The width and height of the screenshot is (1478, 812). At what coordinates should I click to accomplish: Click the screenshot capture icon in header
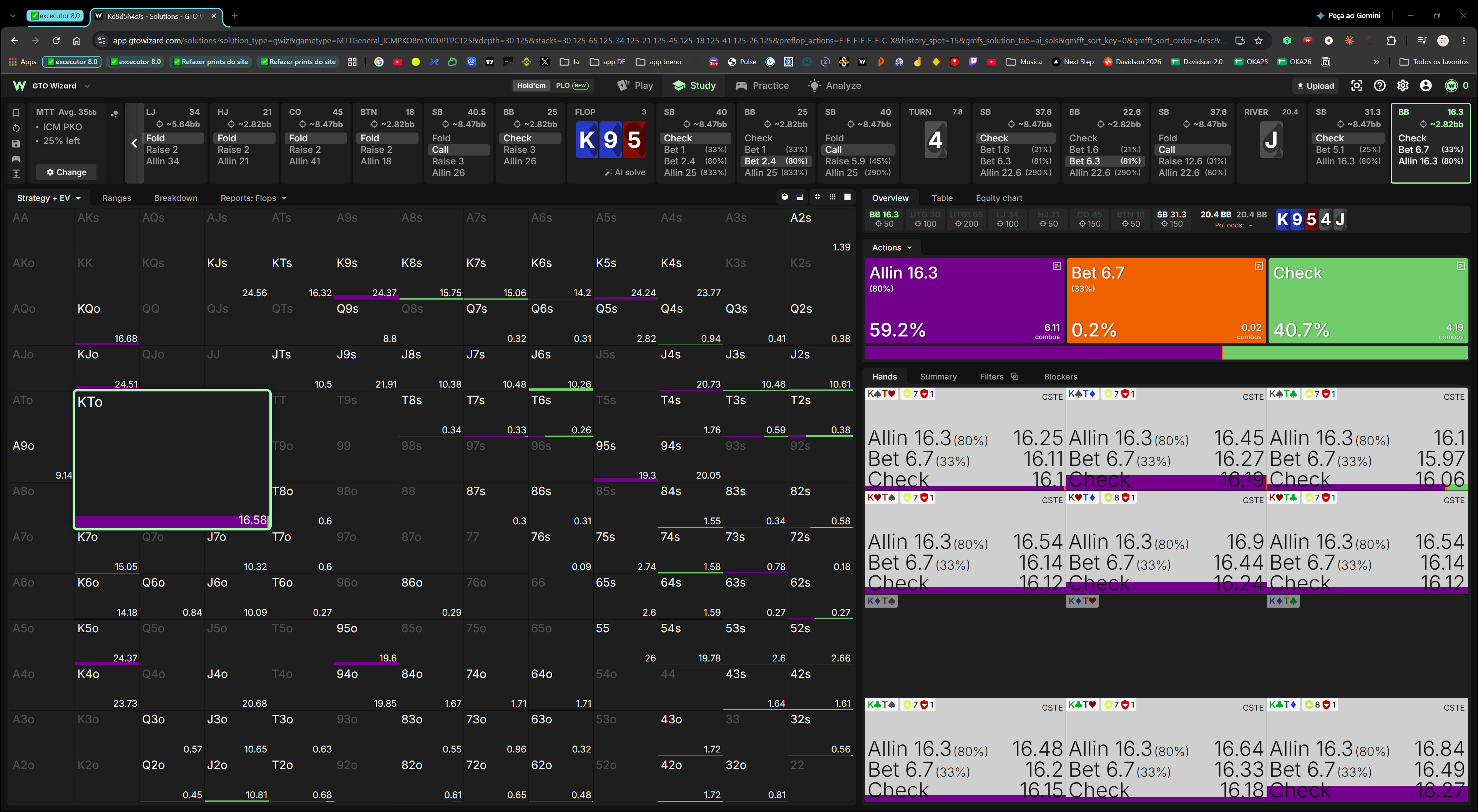[x=1356, y=85]
